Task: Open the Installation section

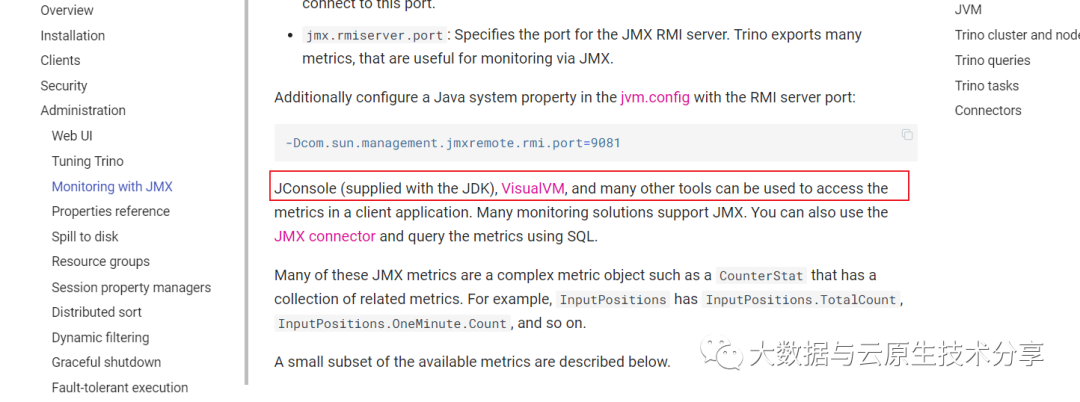Action: point(72,36)
